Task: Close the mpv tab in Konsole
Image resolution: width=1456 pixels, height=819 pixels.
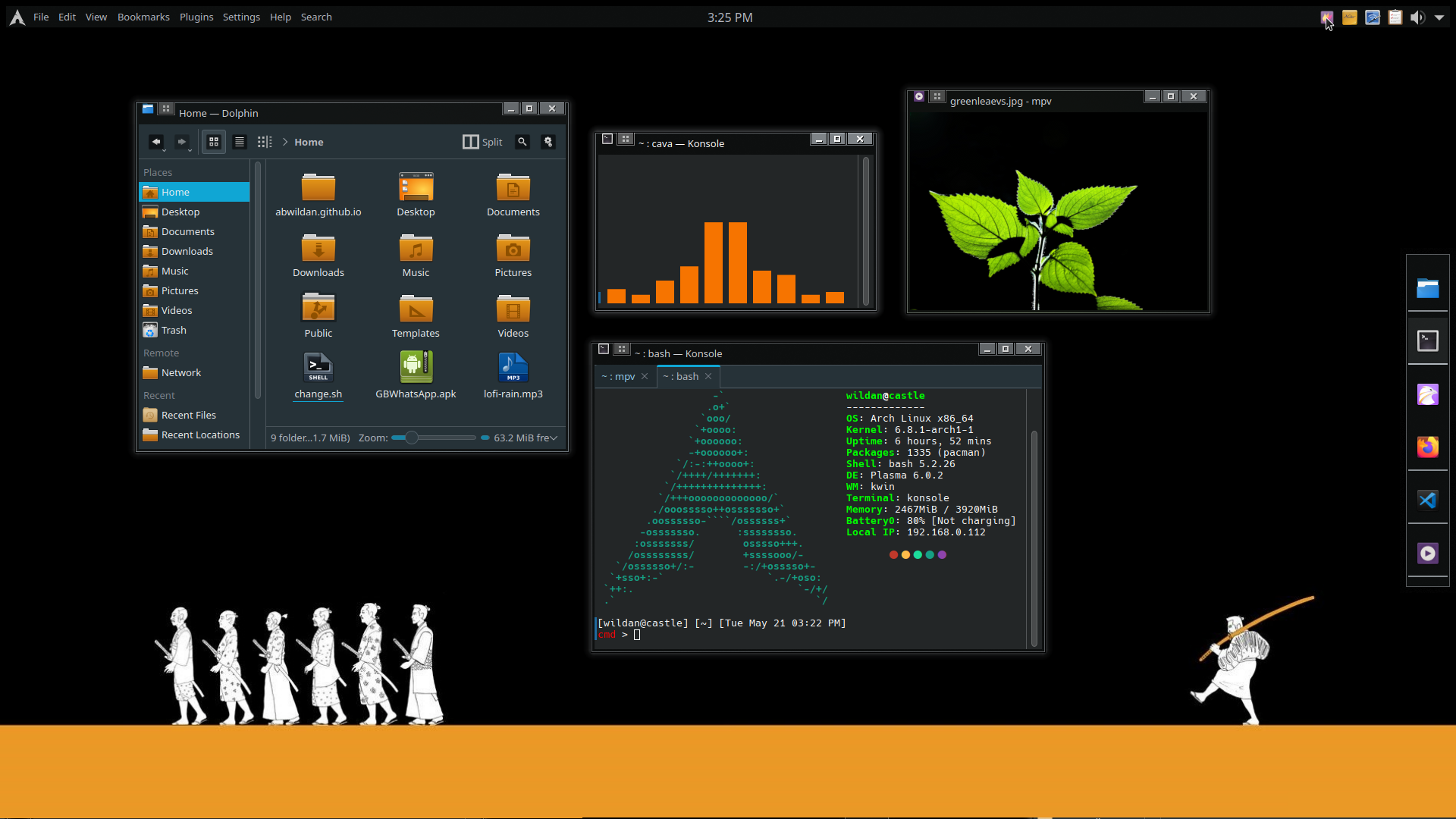Action: (x=645, y=377)
